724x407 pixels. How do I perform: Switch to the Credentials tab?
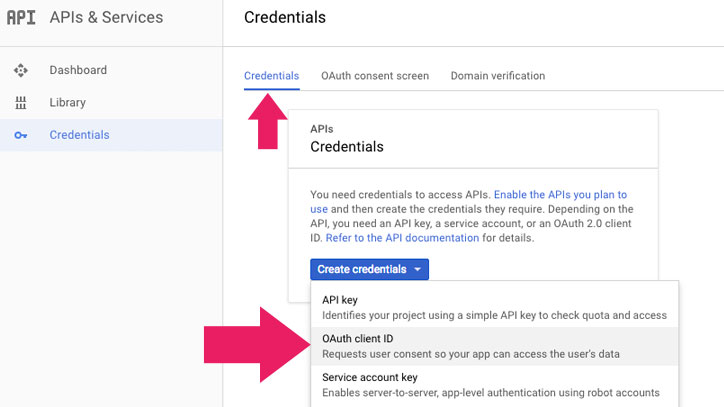(271, 76)
